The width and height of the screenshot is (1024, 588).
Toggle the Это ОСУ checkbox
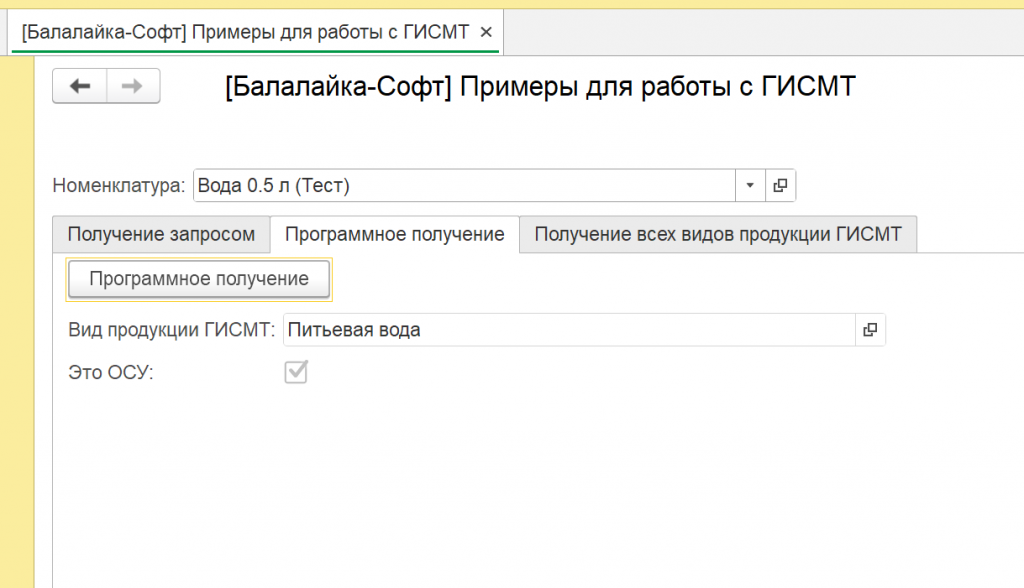click(296, 372)
